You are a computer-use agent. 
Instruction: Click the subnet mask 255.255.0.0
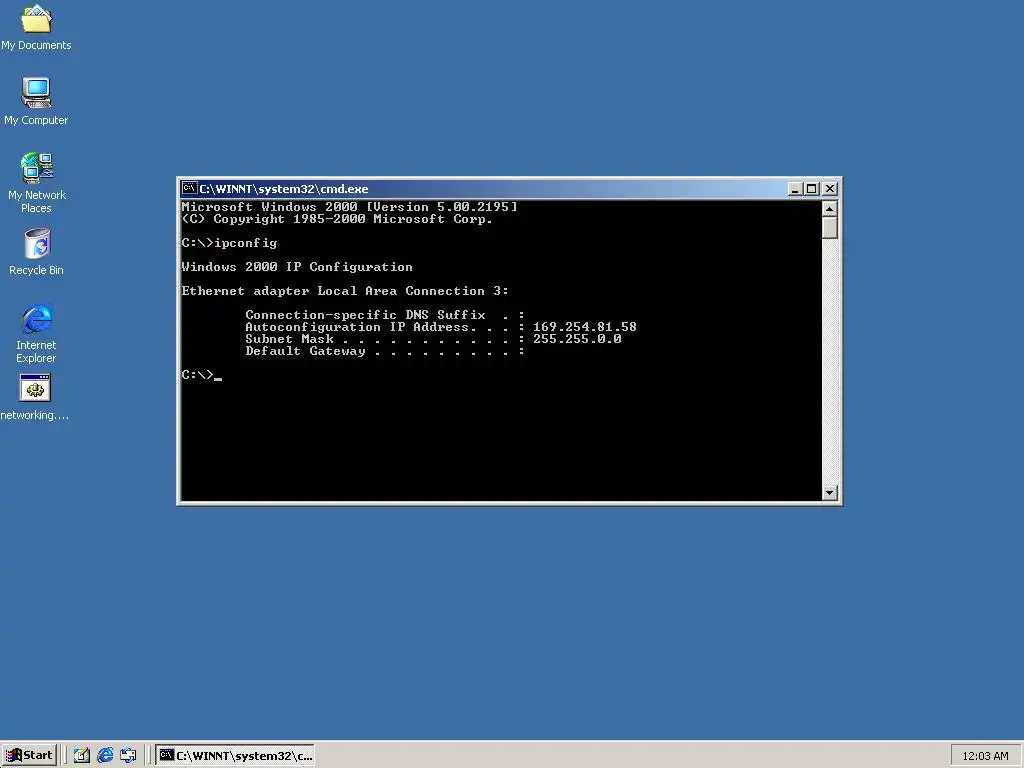[x=577, y=339]
